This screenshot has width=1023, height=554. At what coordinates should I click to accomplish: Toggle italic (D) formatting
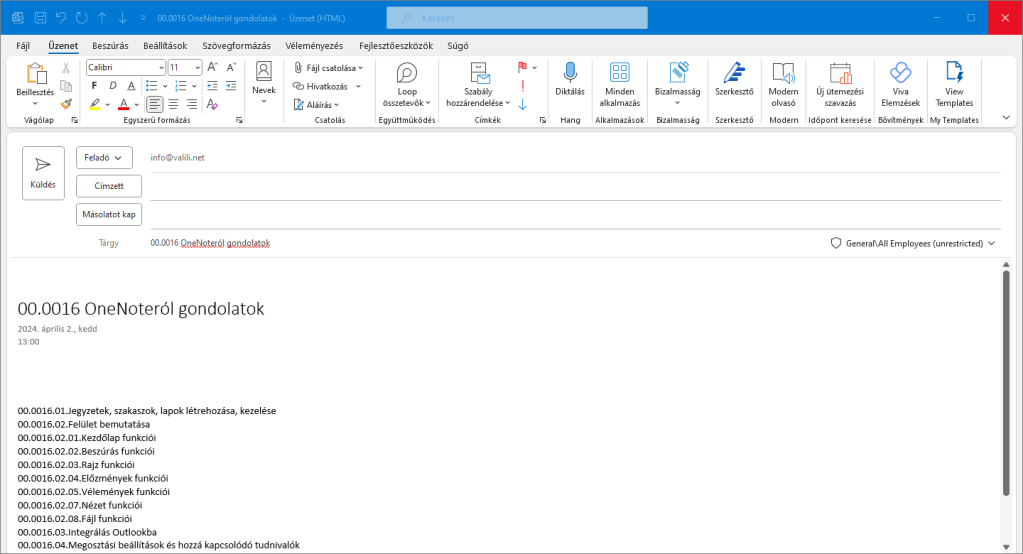point(112,86)
